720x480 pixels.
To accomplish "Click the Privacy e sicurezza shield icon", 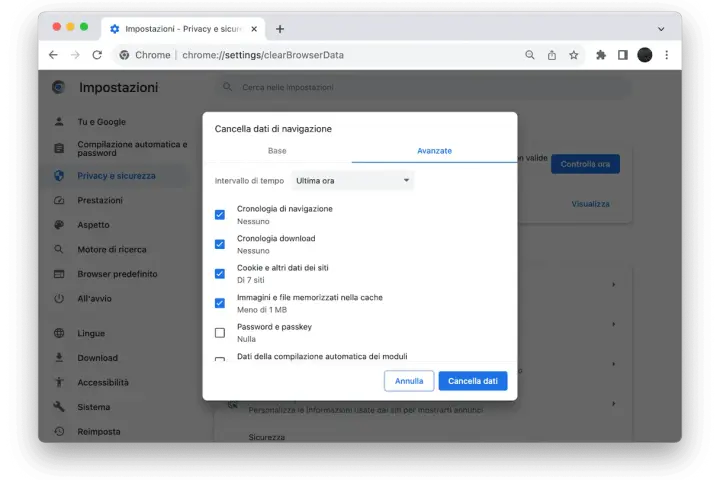I will [59, 175].
